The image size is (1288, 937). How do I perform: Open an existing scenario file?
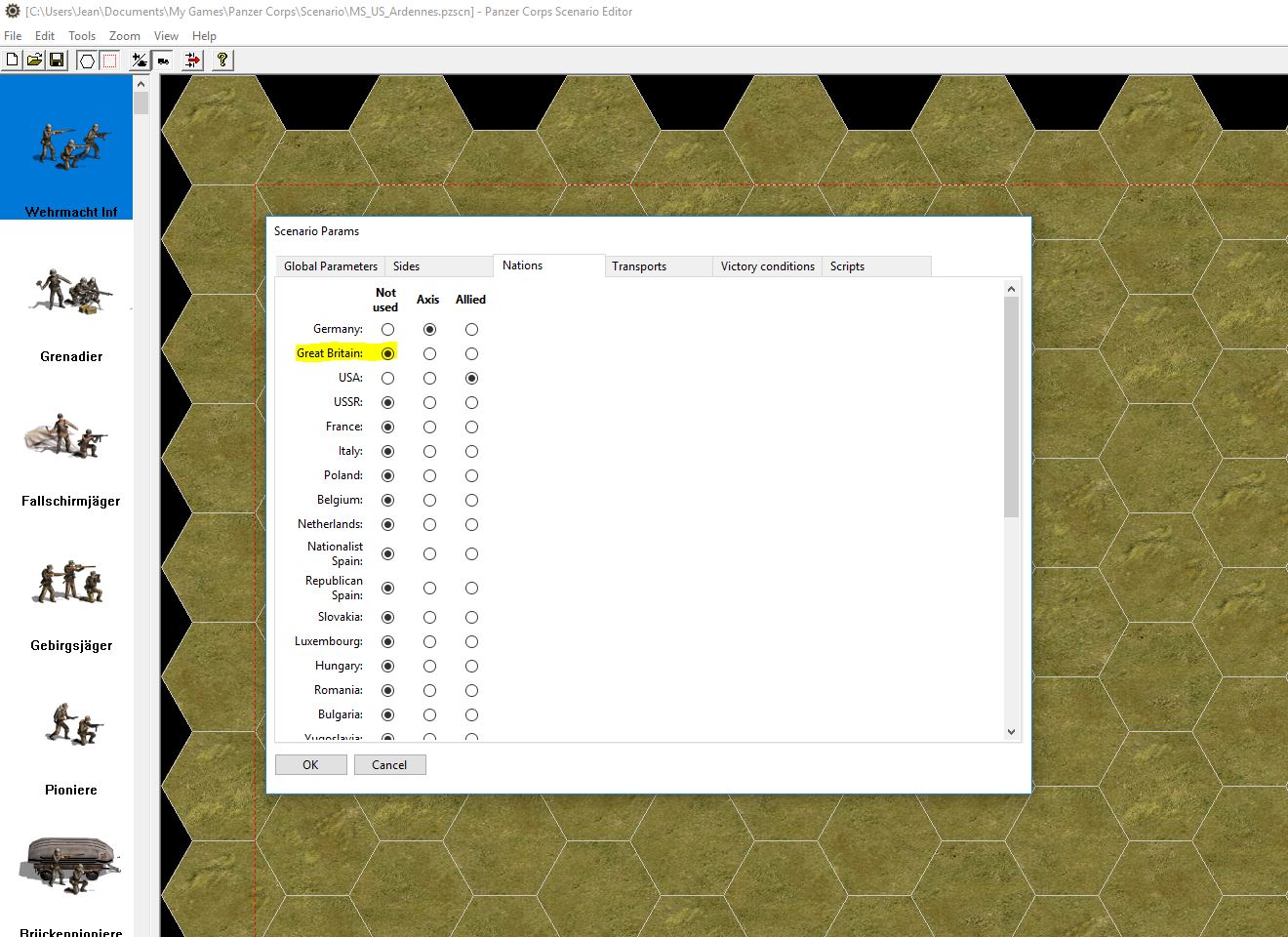point(34,61)
